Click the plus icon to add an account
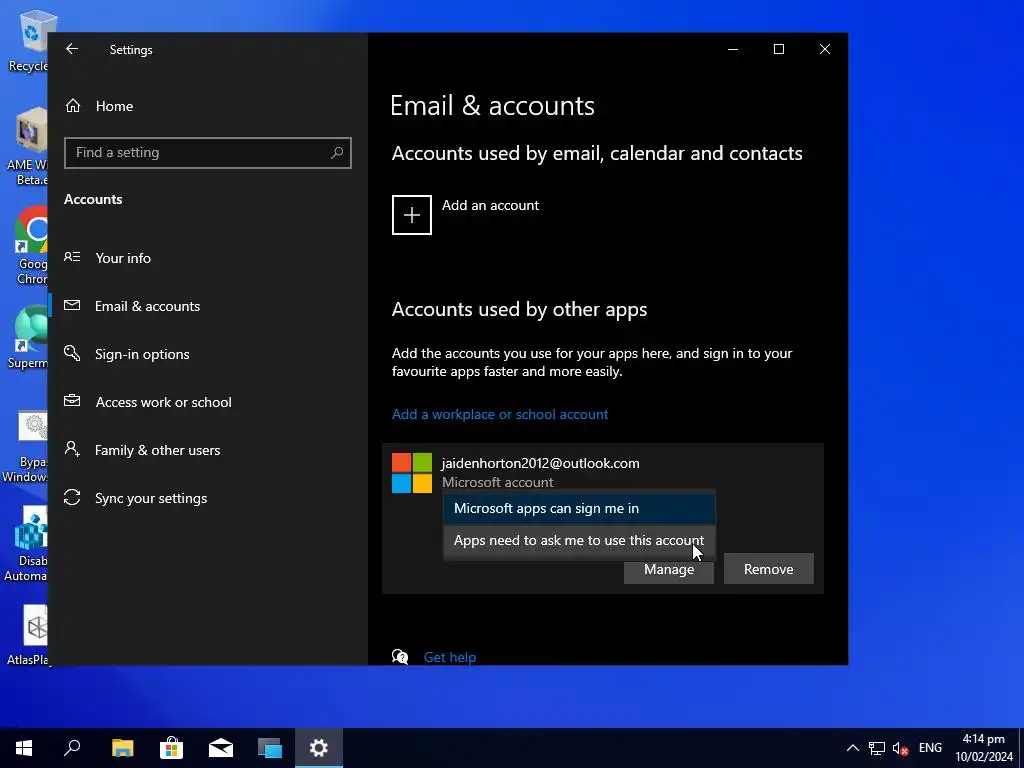This screenshot has height=768, width=1024. 411,215
